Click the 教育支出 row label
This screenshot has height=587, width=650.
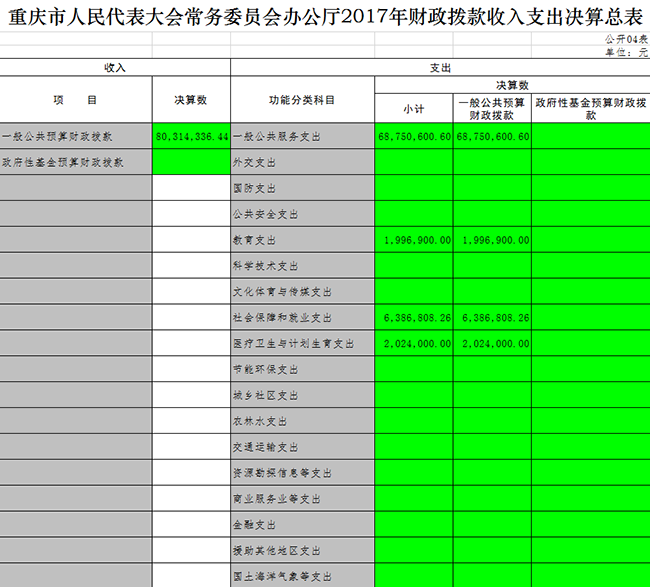coord(302,240)
